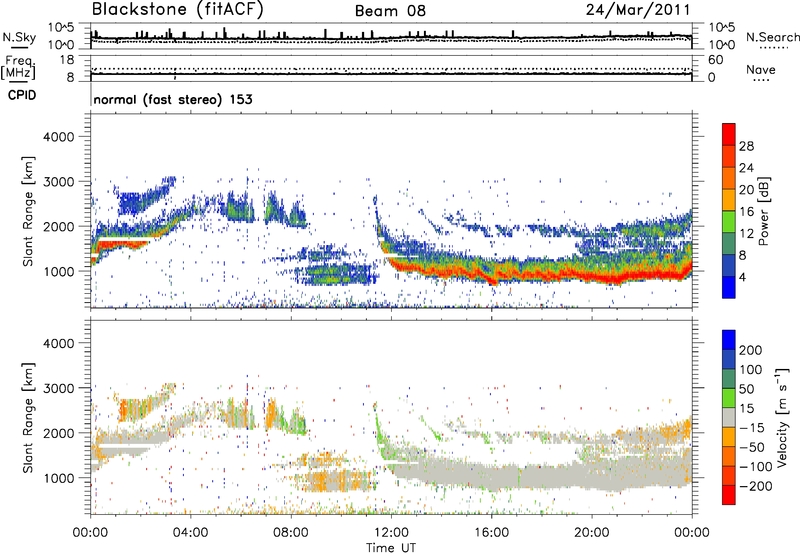800x554 pixels.
Task: Click the "4" label on Power colorbar
Action: click(x=742, y=277)
